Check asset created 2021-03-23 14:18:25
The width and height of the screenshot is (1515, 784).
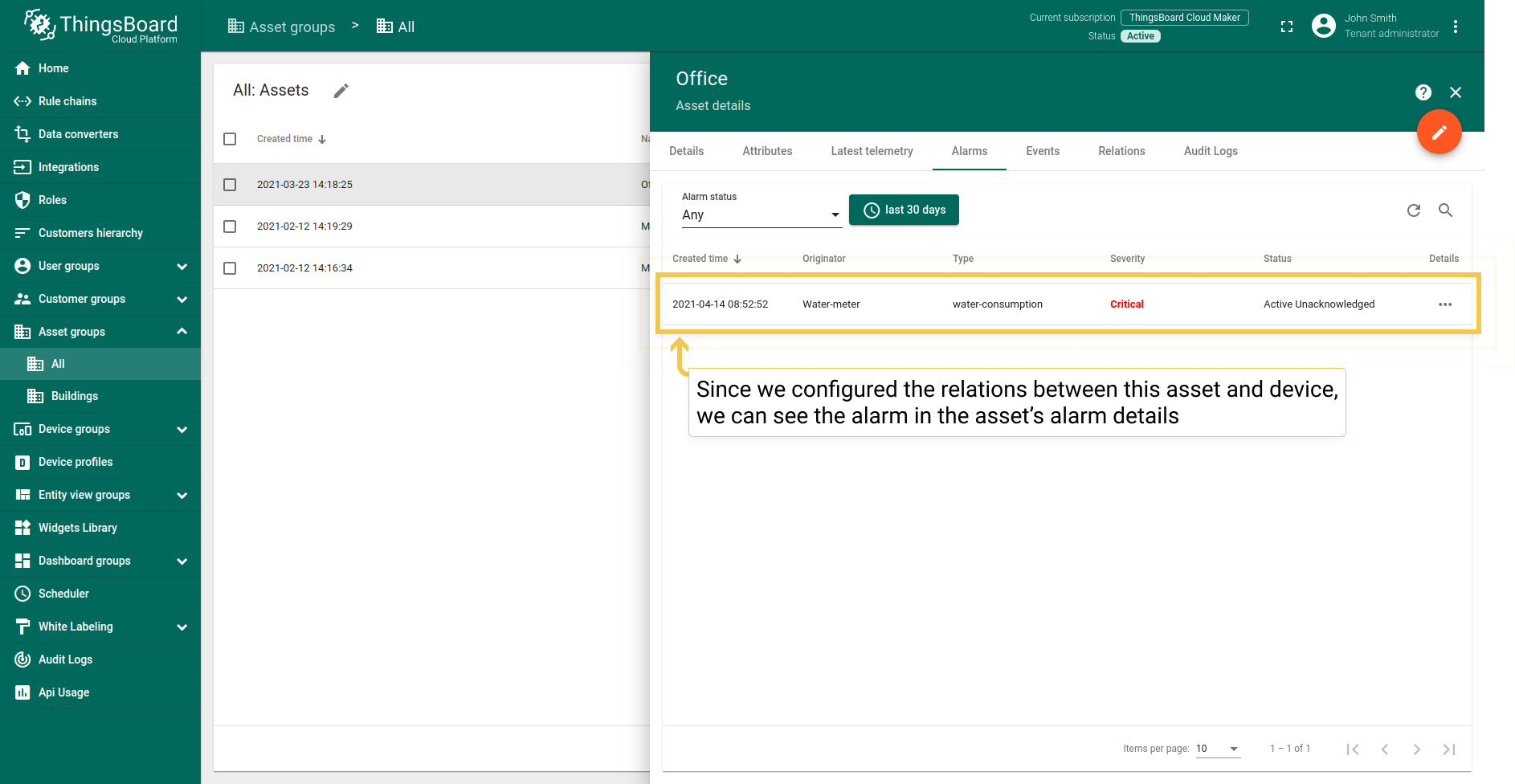(230, 185)
